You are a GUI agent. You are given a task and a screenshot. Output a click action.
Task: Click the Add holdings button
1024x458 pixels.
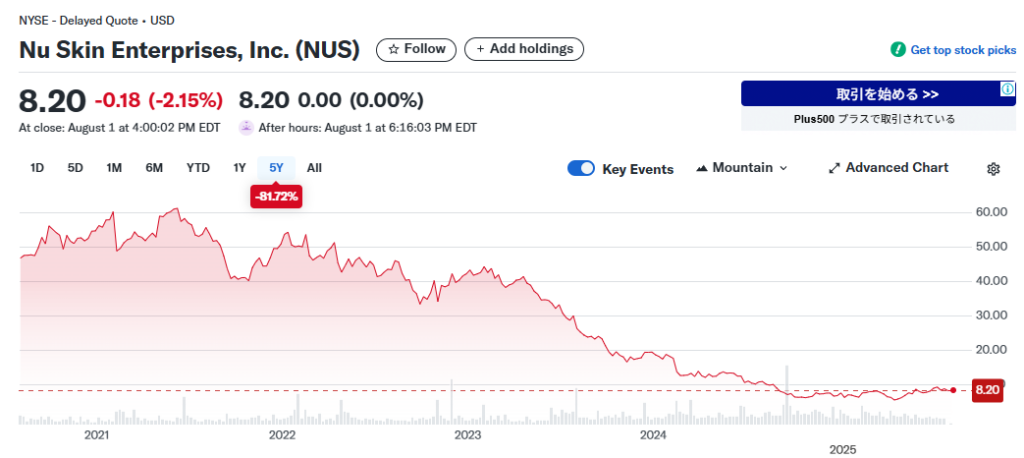524,49
